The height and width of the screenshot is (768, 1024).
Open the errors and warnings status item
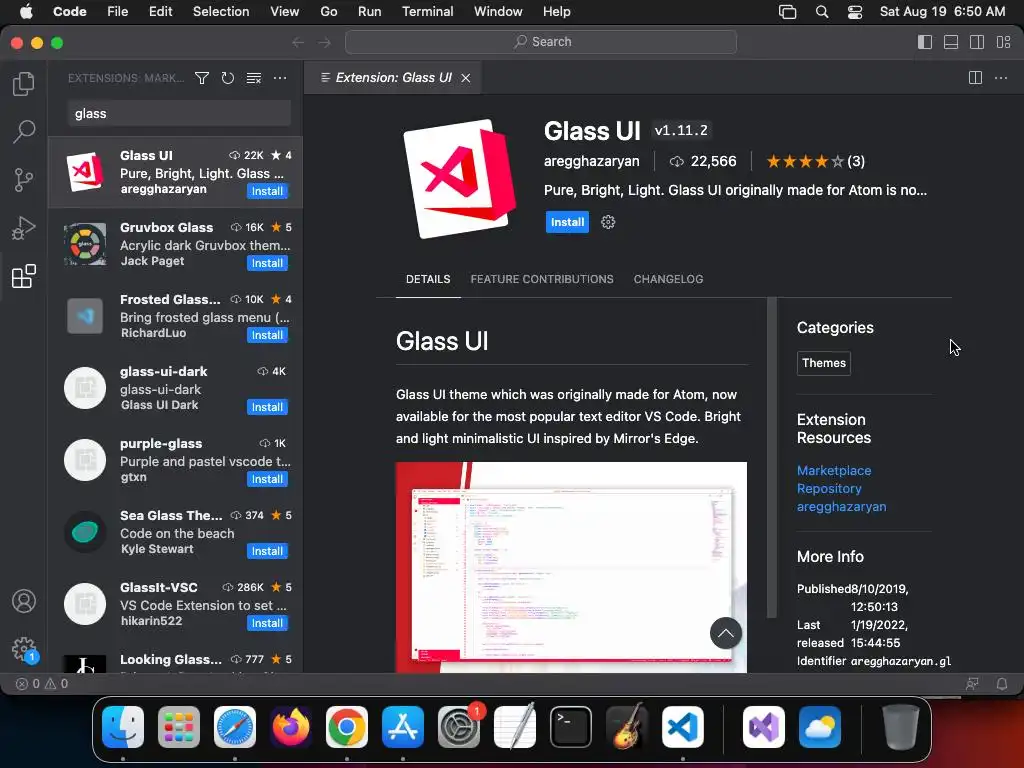coord(42,684)
